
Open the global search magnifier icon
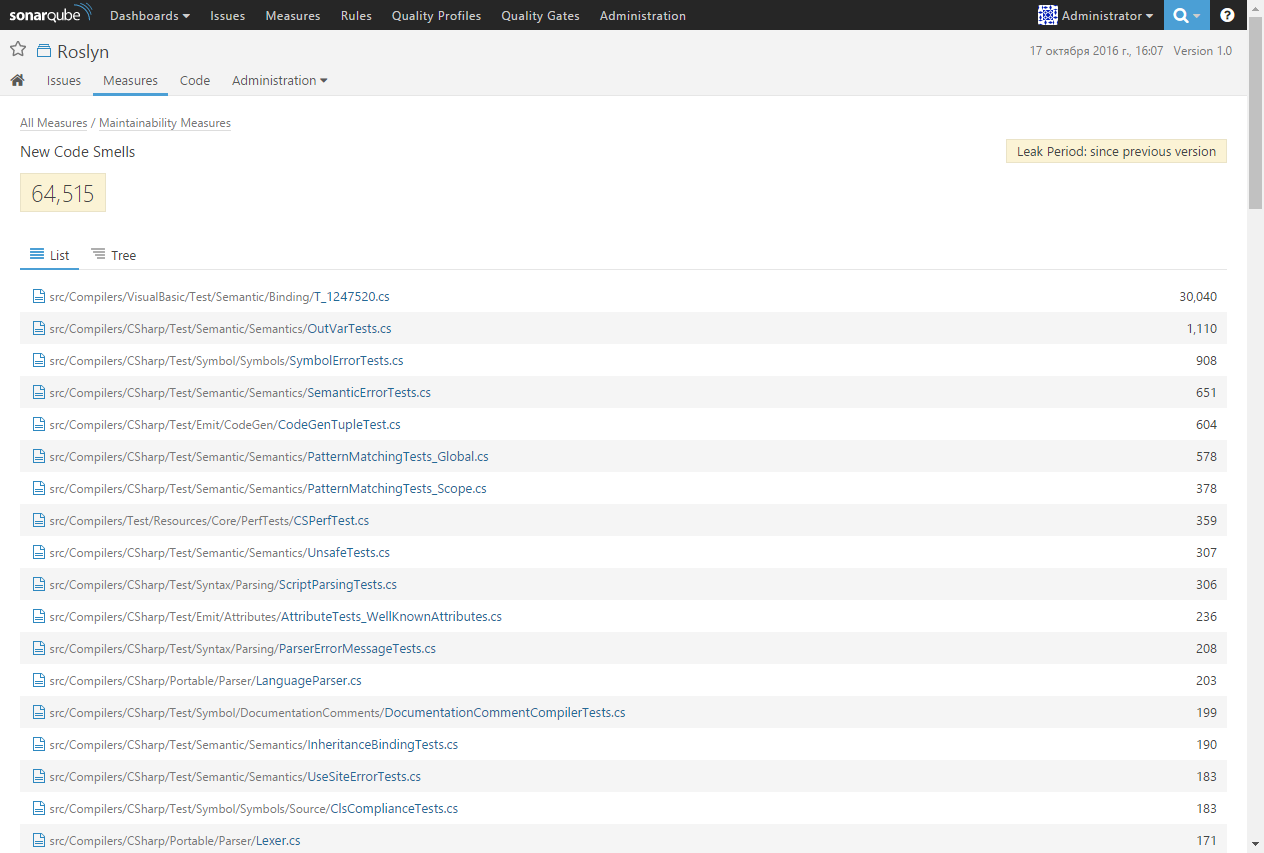[1181, 15]
